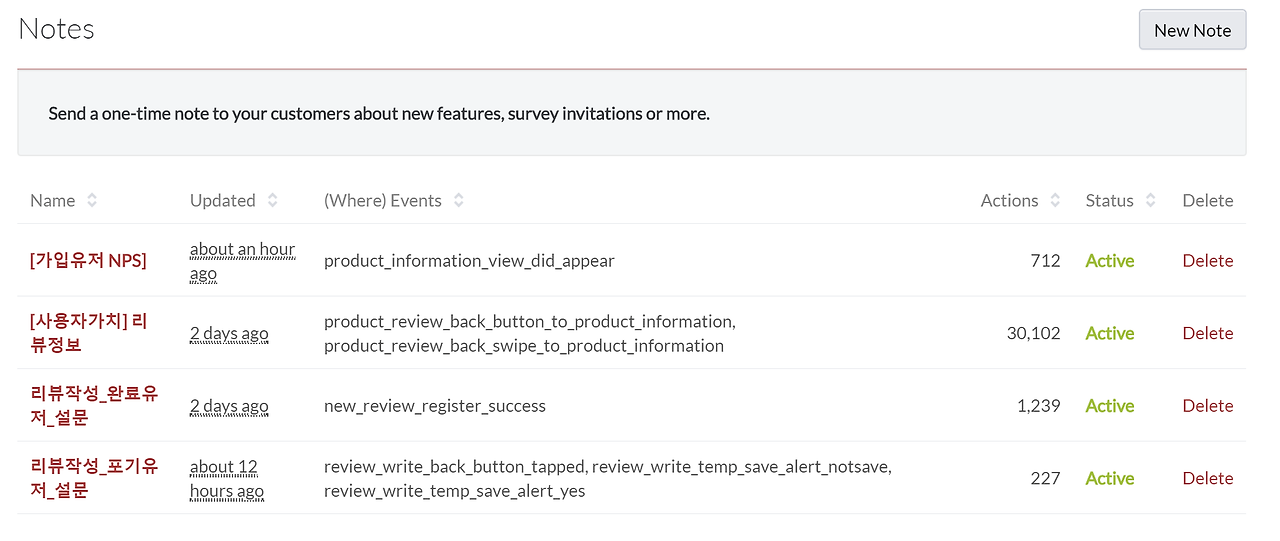Toggle Active status of [가입유저 NPS]
Screen dimensions: 1280x541
[1110, 260]
